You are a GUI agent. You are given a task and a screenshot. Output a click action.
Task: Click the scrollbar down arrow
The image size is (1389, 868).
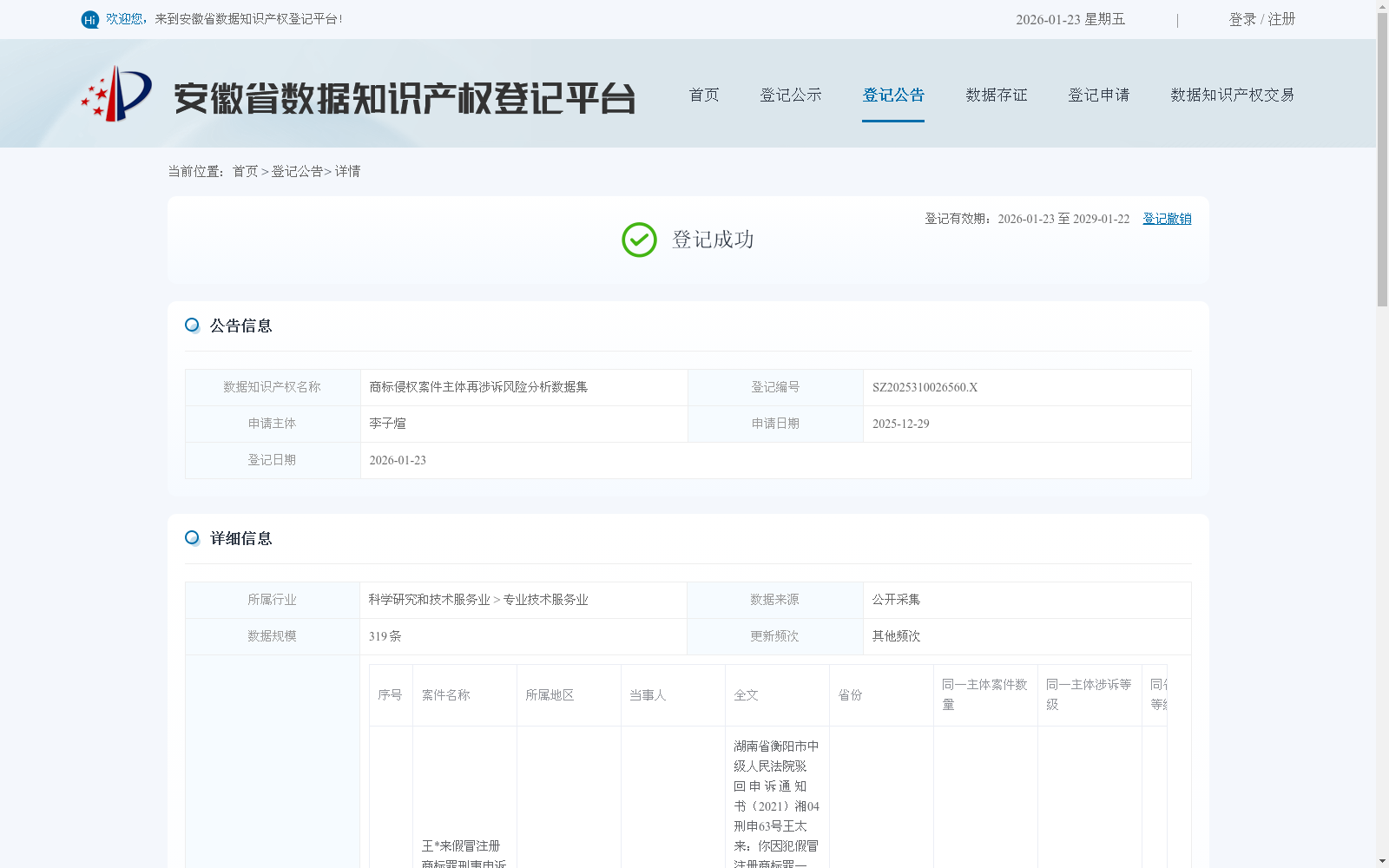click(x=1382, y=861)
